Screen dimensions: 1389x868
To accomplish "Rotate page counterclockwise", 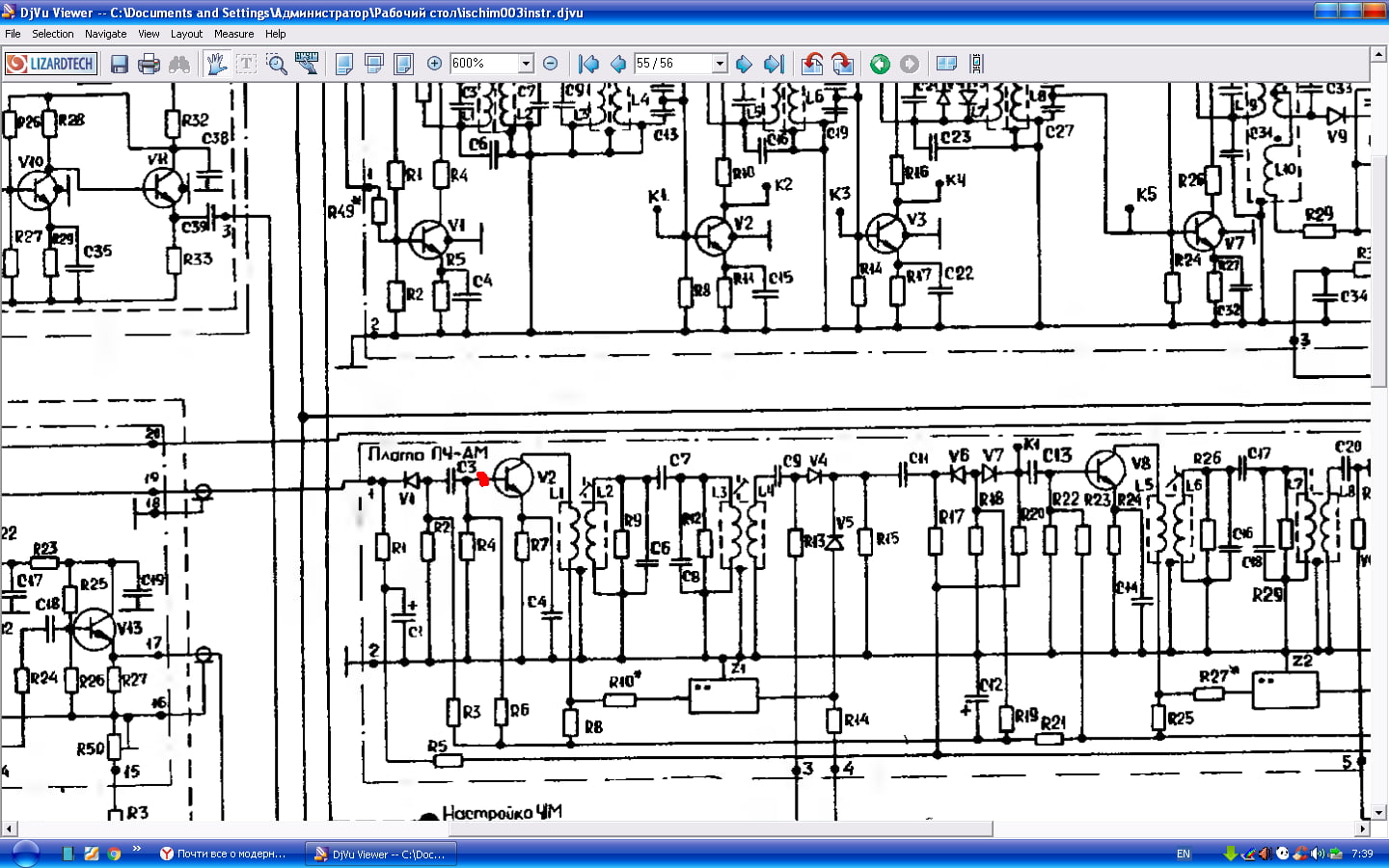I will (x=812, y=64).
